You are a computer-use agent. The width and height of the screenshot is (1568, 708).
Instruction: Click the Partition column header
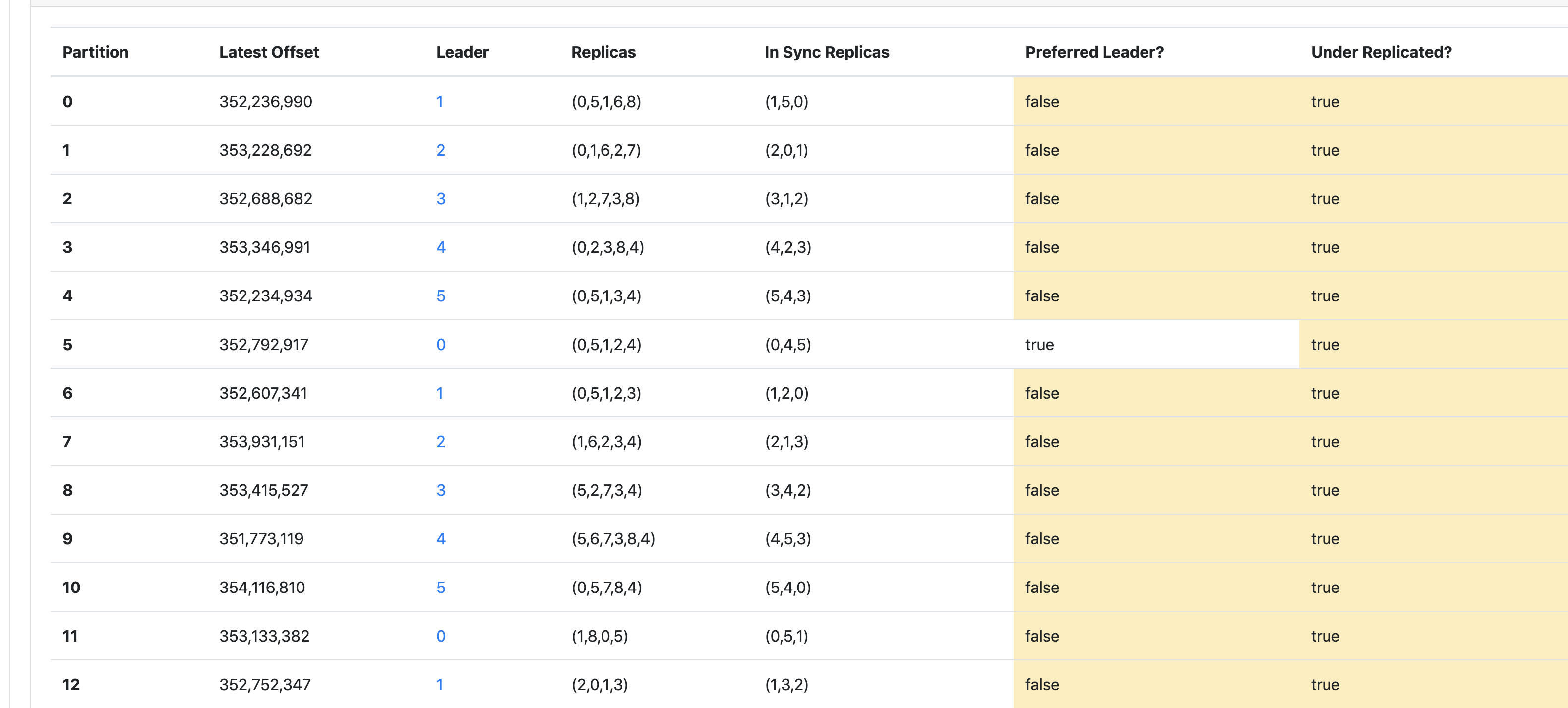(96, 53)
